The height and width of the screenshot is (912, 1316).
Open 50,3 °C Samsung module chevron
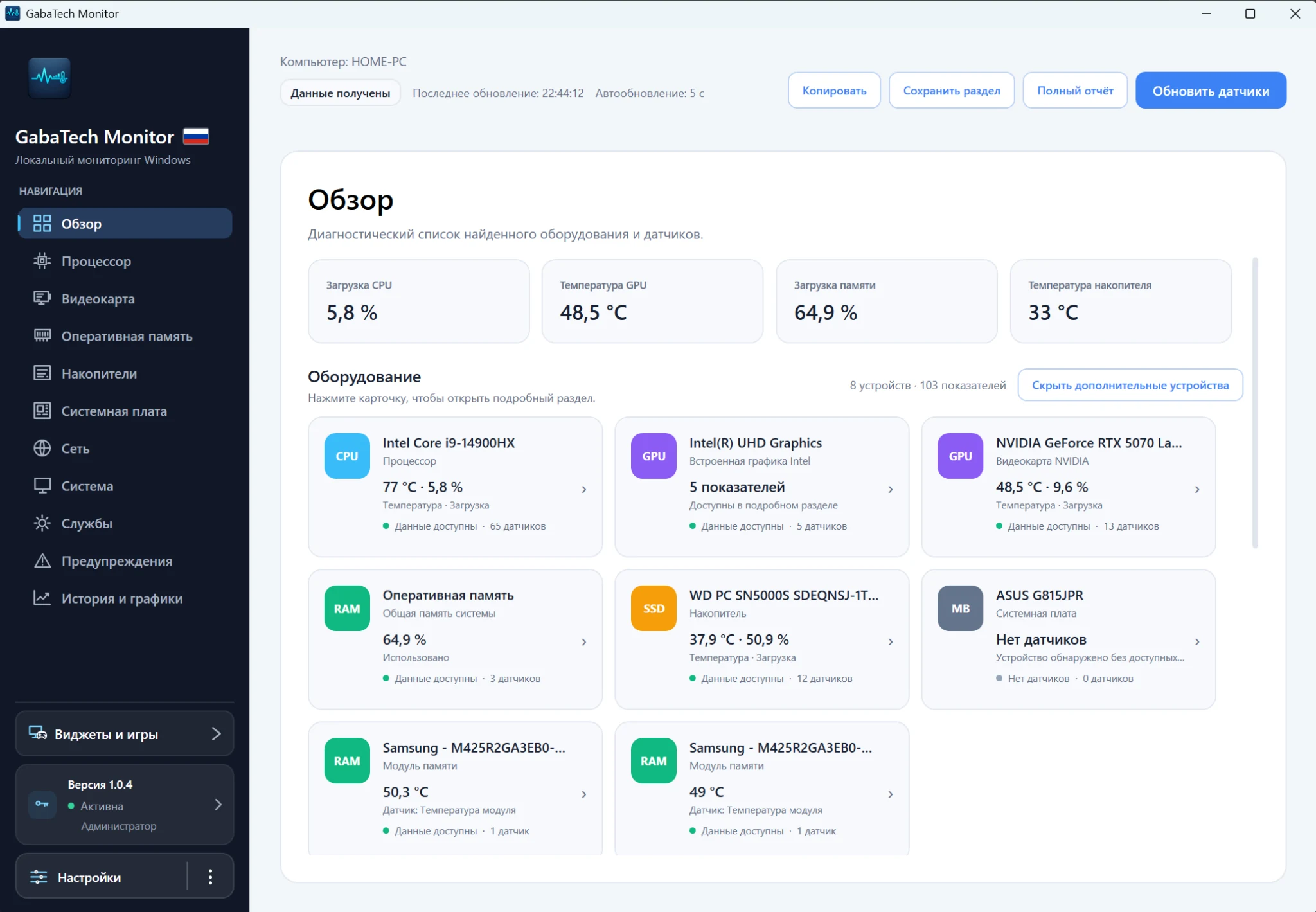(x=584, y=794)
